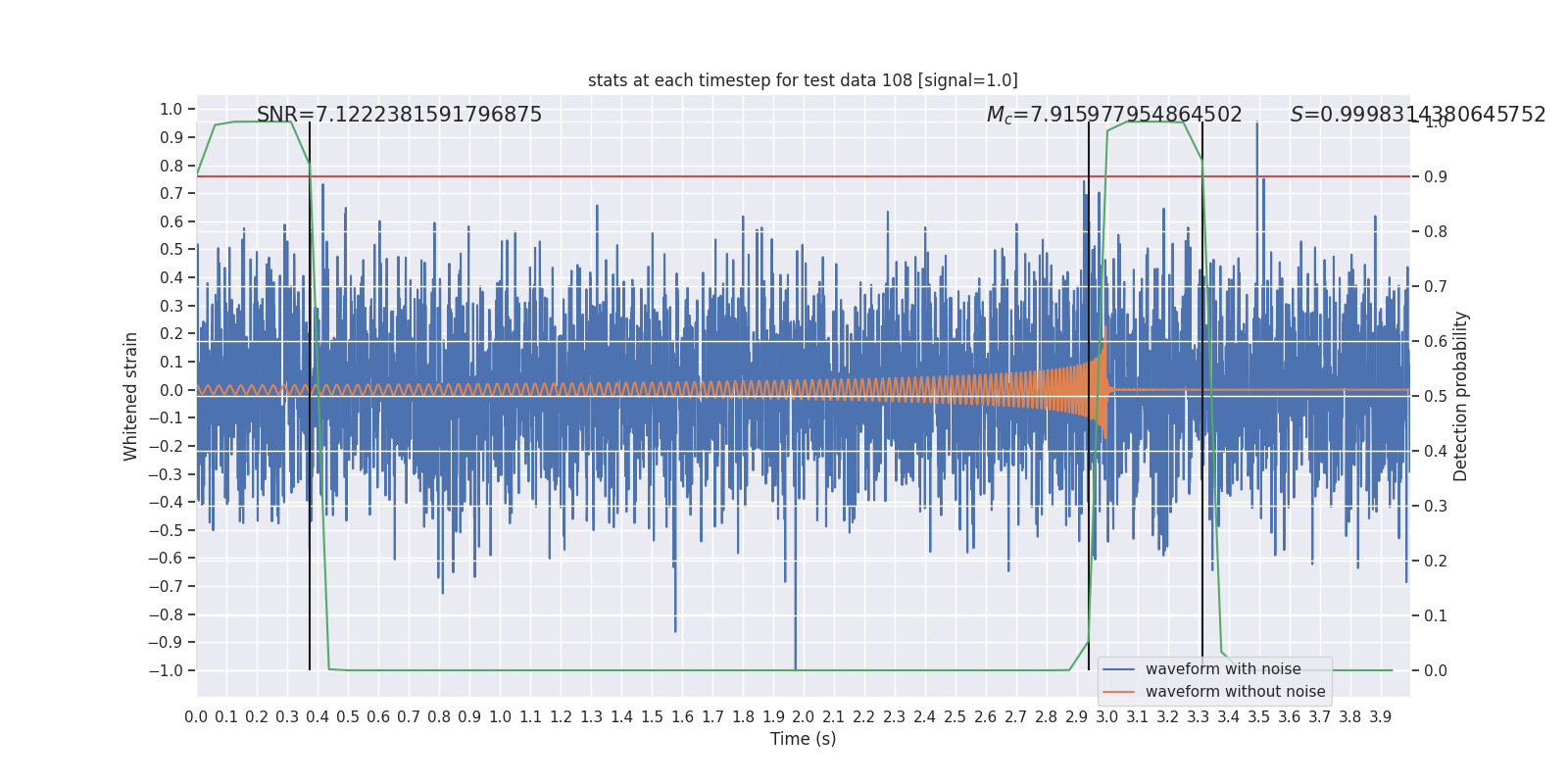
Task: Select the time axis tick label 2.8
Action: [x=1047, y=717]
